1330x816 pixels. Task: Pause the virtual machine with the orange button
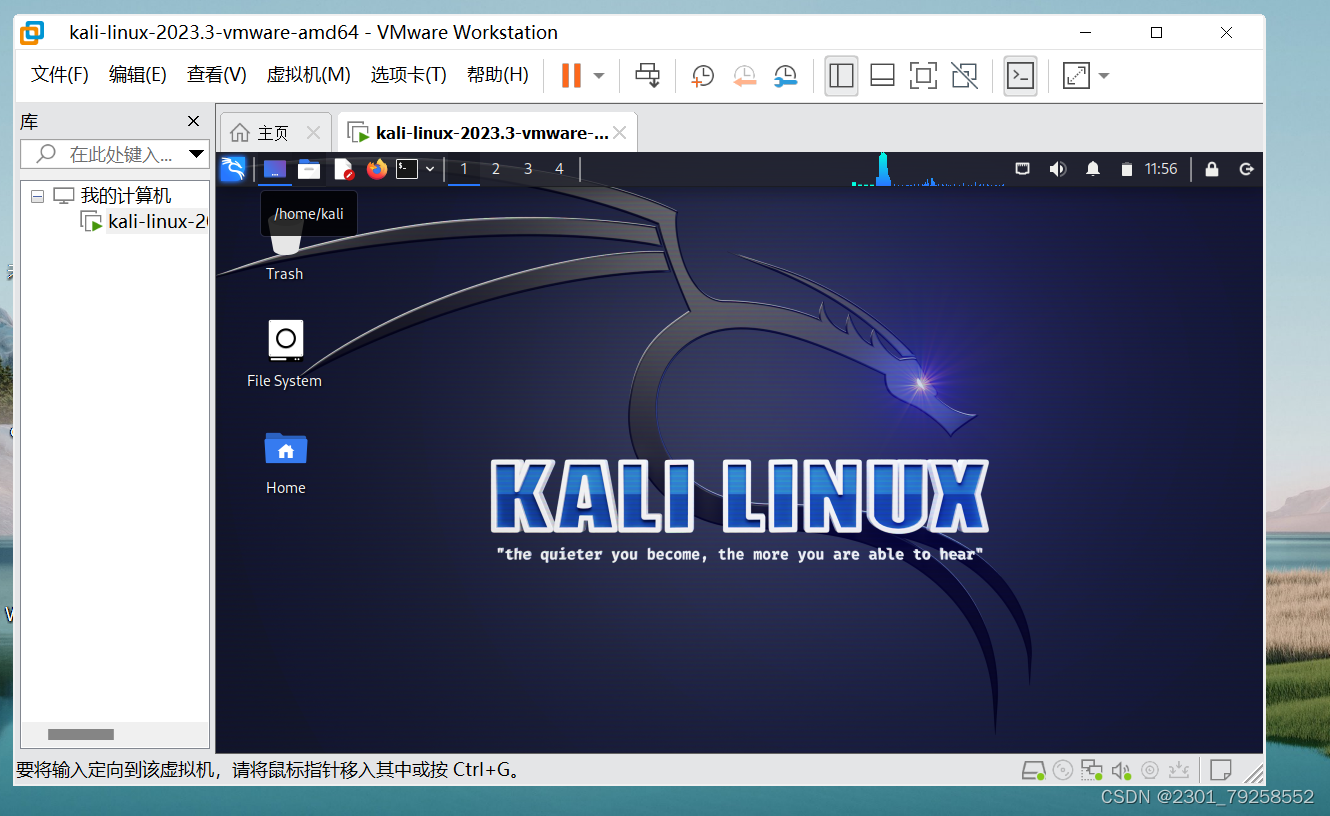(x=571, y=75)
